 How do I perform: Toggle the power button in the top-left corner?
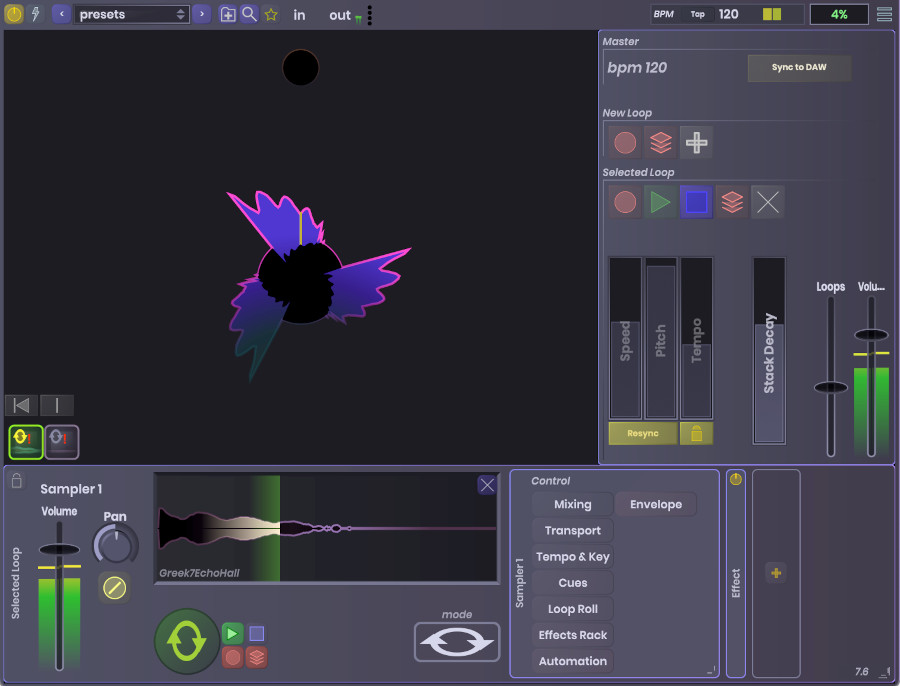coord(14,14)
